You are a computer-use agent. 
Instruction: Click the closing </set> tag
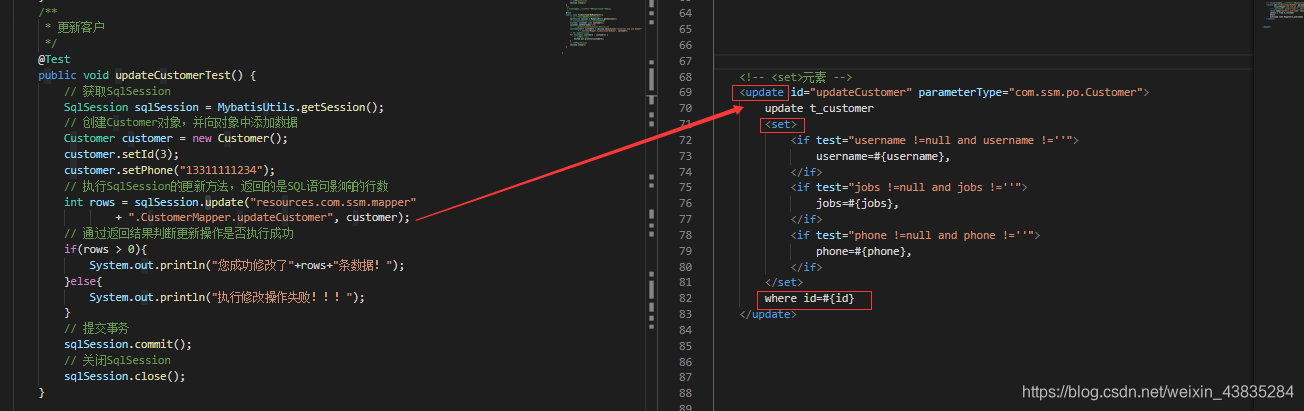[784, 283]
